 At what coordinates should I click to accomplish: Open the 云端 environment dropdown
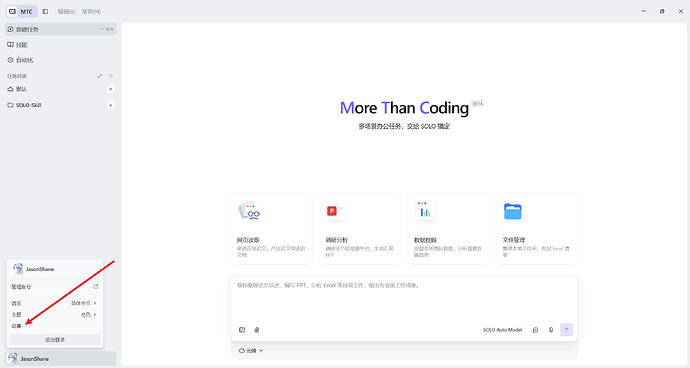[x=251, y=350]
